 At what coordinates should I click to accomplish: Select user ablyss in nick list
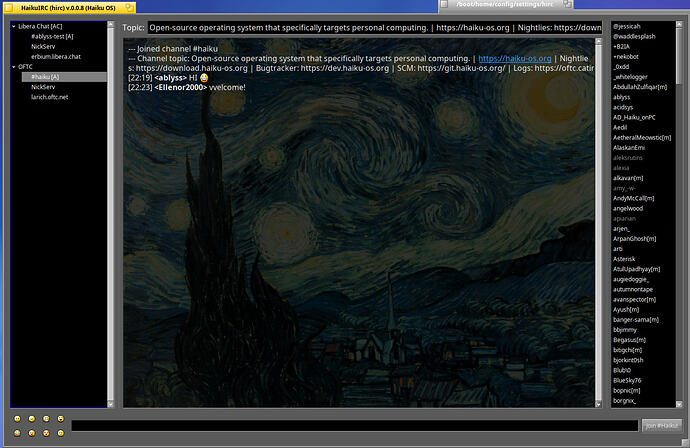tap(621, 97)
